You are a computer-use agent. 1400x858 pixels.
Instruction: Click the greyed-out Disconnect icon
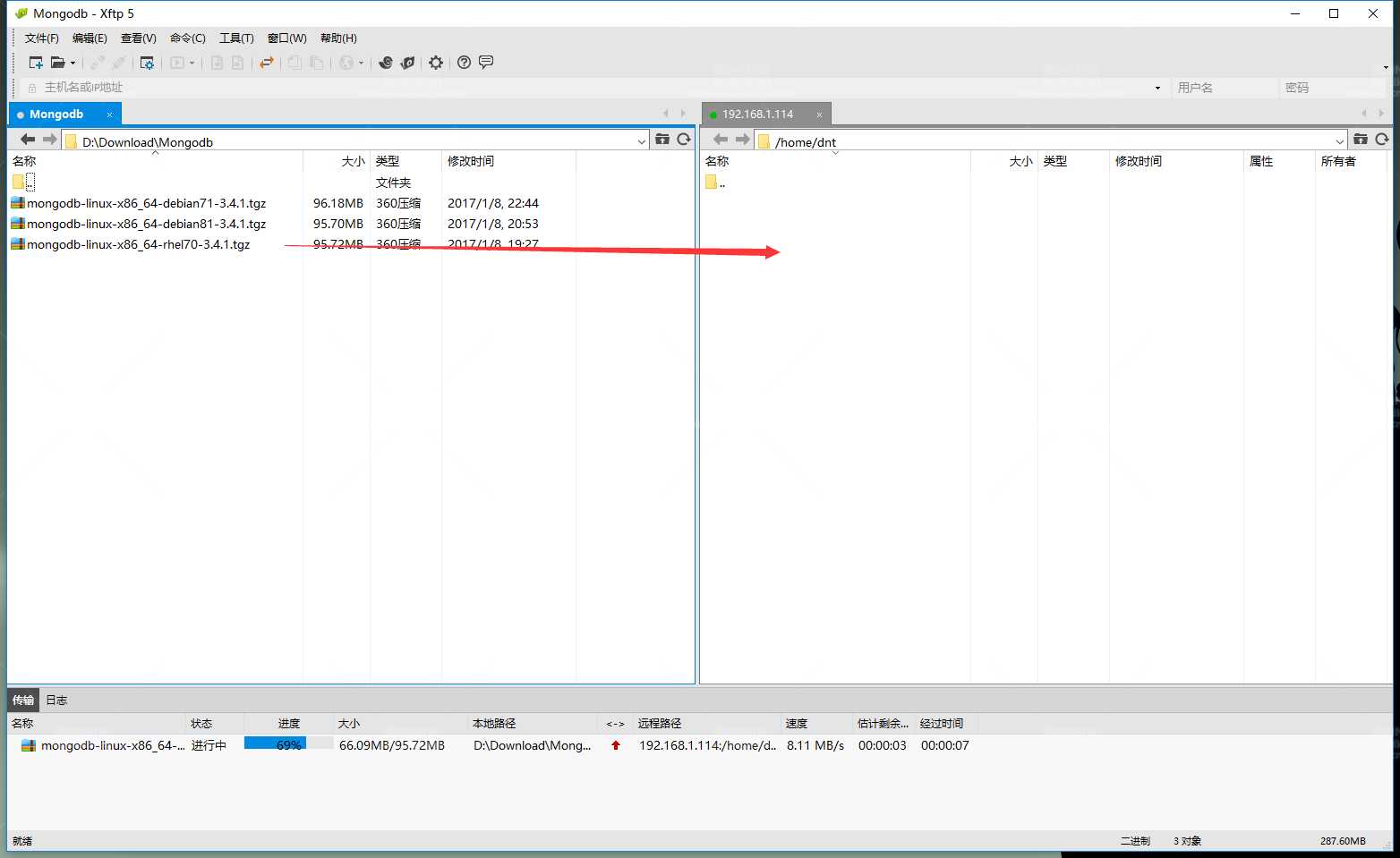point(118,63)
